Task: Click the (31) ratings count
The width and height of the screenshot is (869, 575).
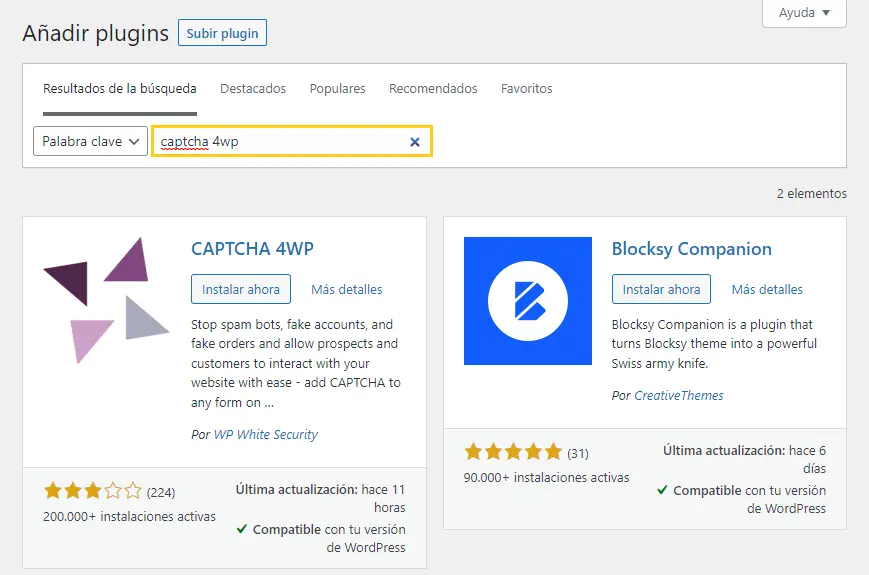Action: (x=577, y=454)
